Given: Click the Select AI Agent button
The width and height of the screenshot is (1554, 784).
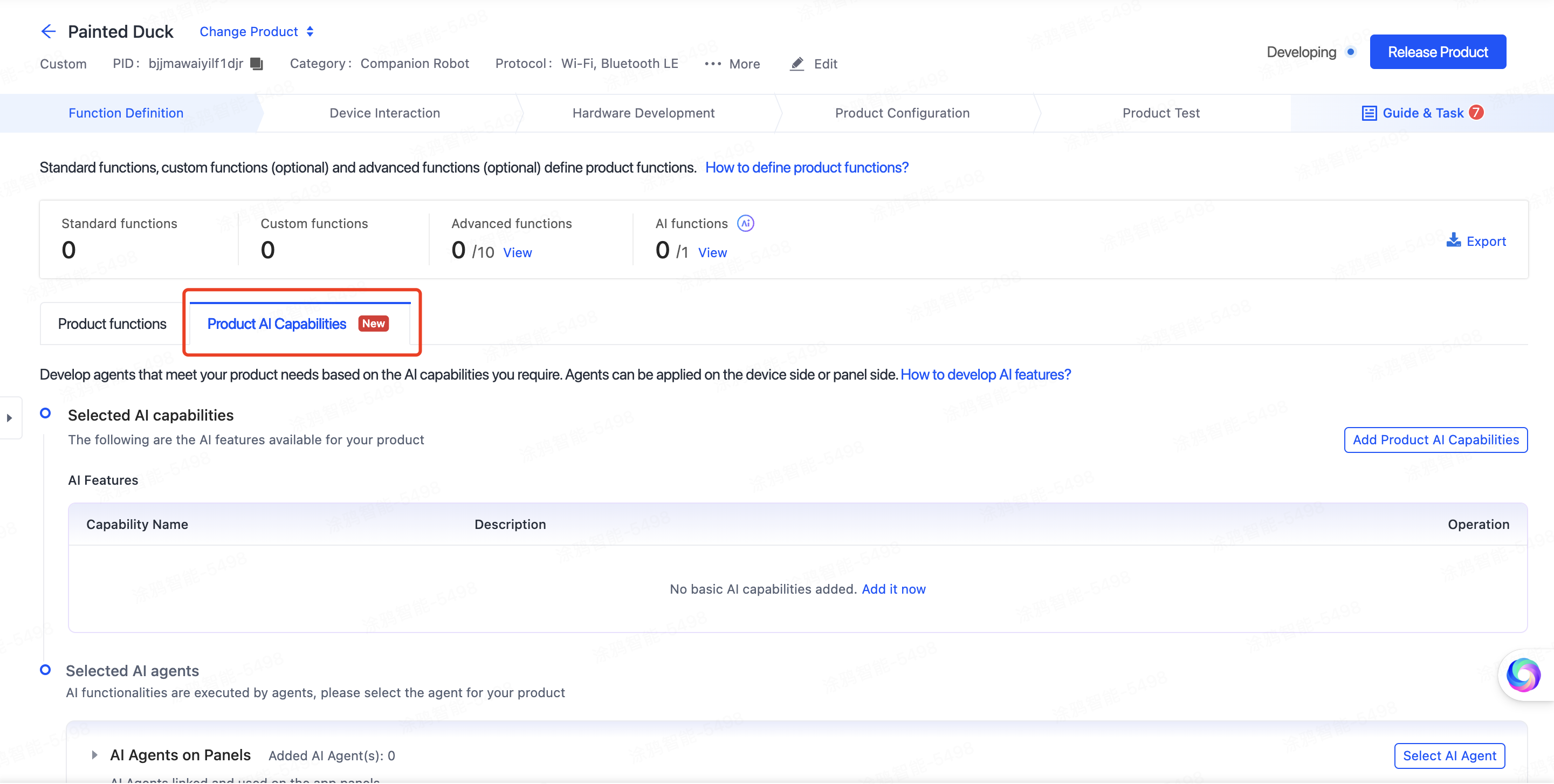Looking at the screenshot, I should pos(1449,755).
